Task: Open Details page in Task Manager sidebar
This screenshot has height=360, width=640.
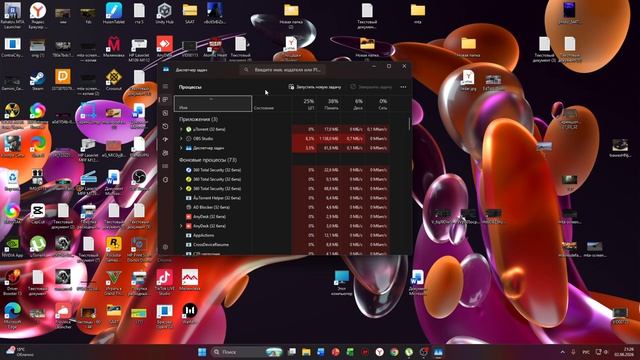Action: [165, 166]
